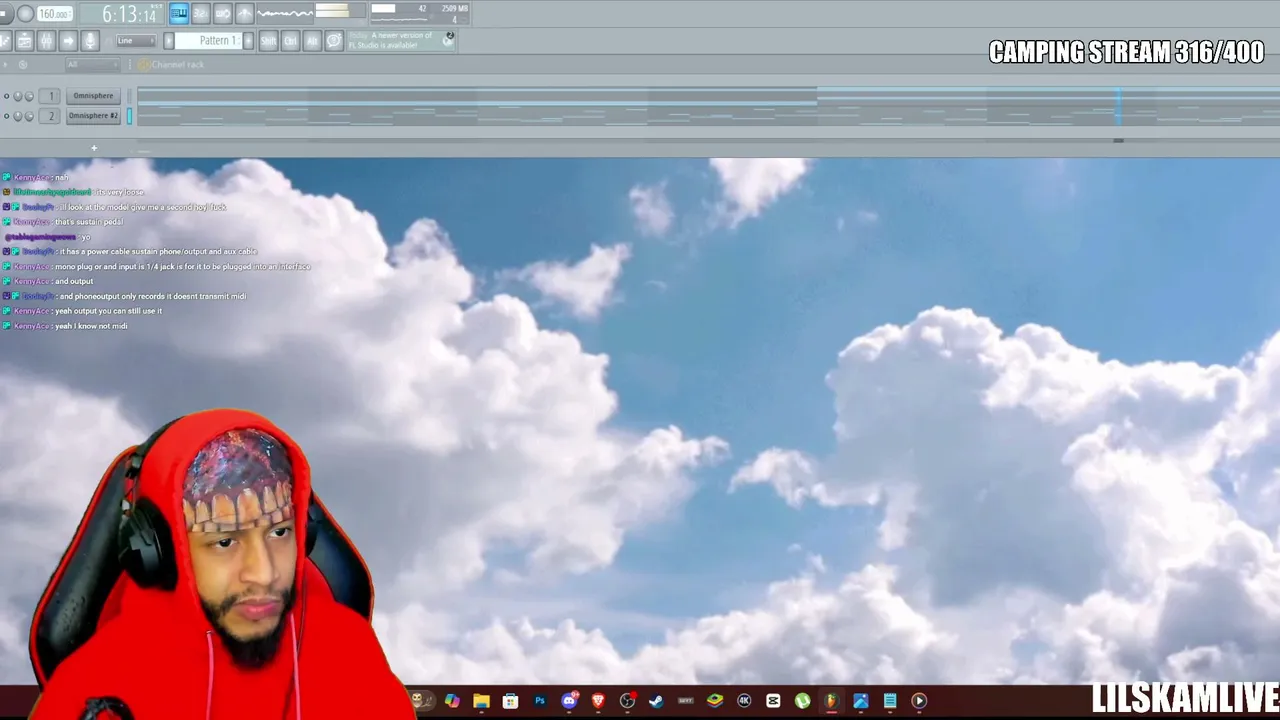The image size is (1280, 720).
Task: Open Notepad from the taskbar
Action: (x=890, y=701)
